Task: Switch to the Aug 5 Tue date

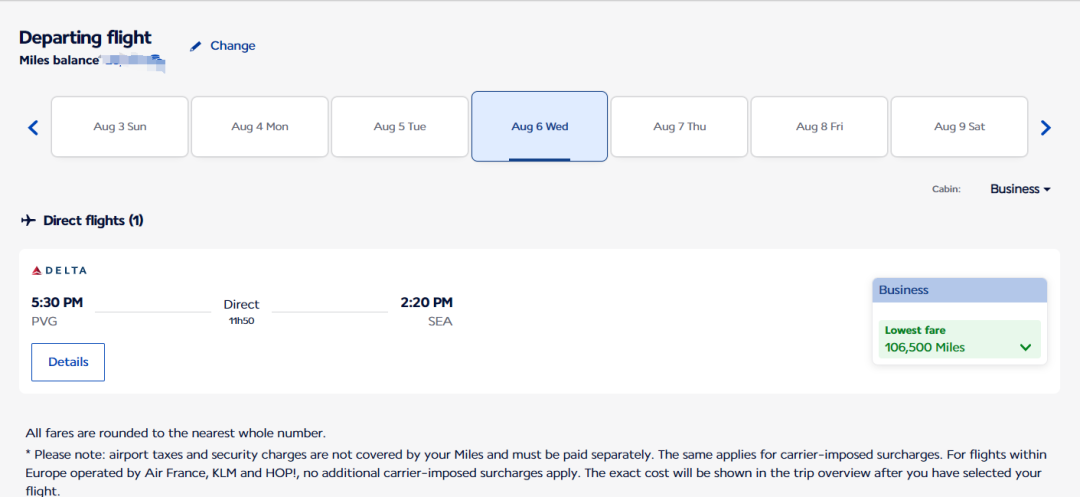Action: pos(400,127)
